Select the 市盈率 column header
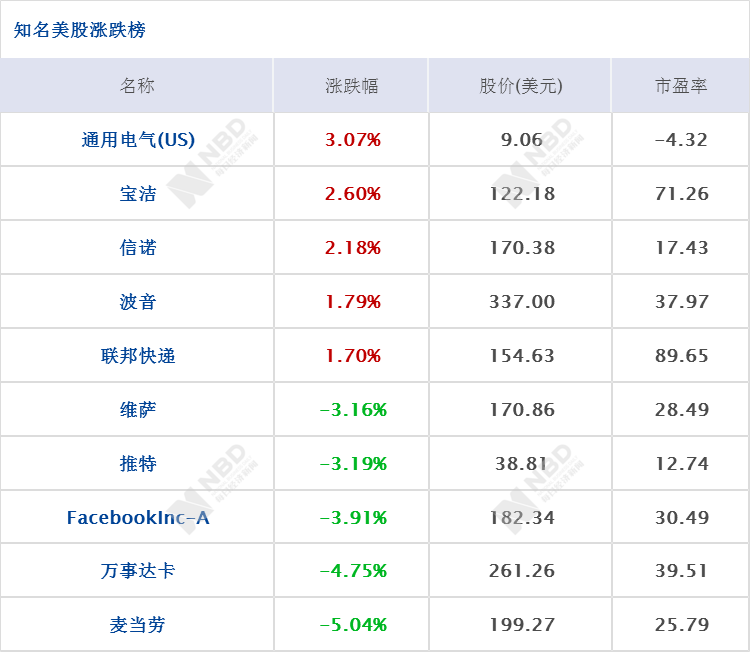750x652 pixels. 681,86
